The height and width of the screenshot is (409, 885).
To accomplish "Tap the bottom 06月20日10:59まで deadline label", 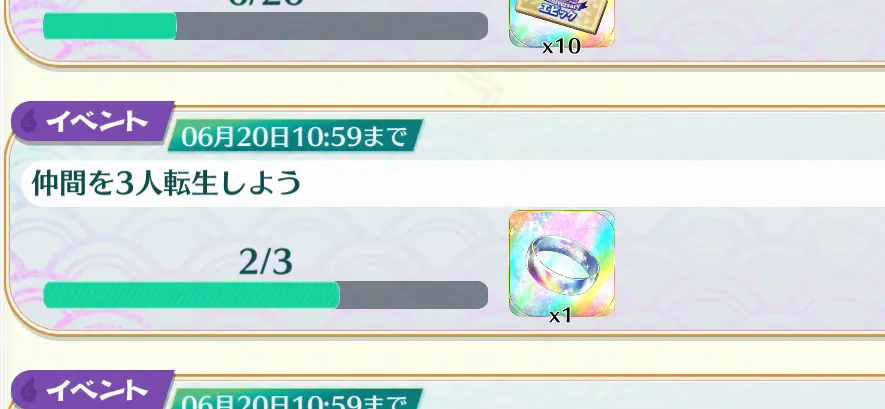I will pyautogui.click(x=294, y=399).
